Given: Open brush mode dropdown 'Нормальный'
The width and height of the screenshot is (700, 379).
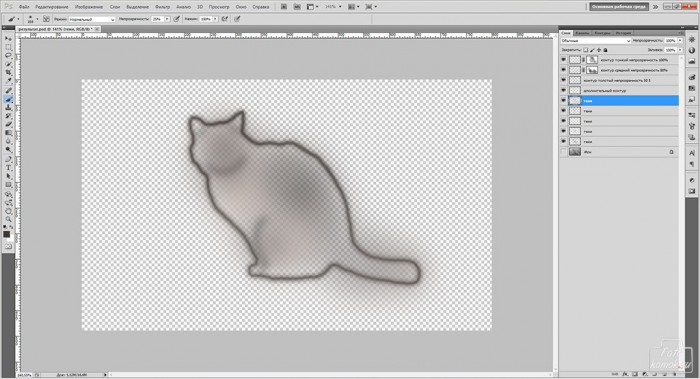Looking at the screenshot, I should click(92, 20).
